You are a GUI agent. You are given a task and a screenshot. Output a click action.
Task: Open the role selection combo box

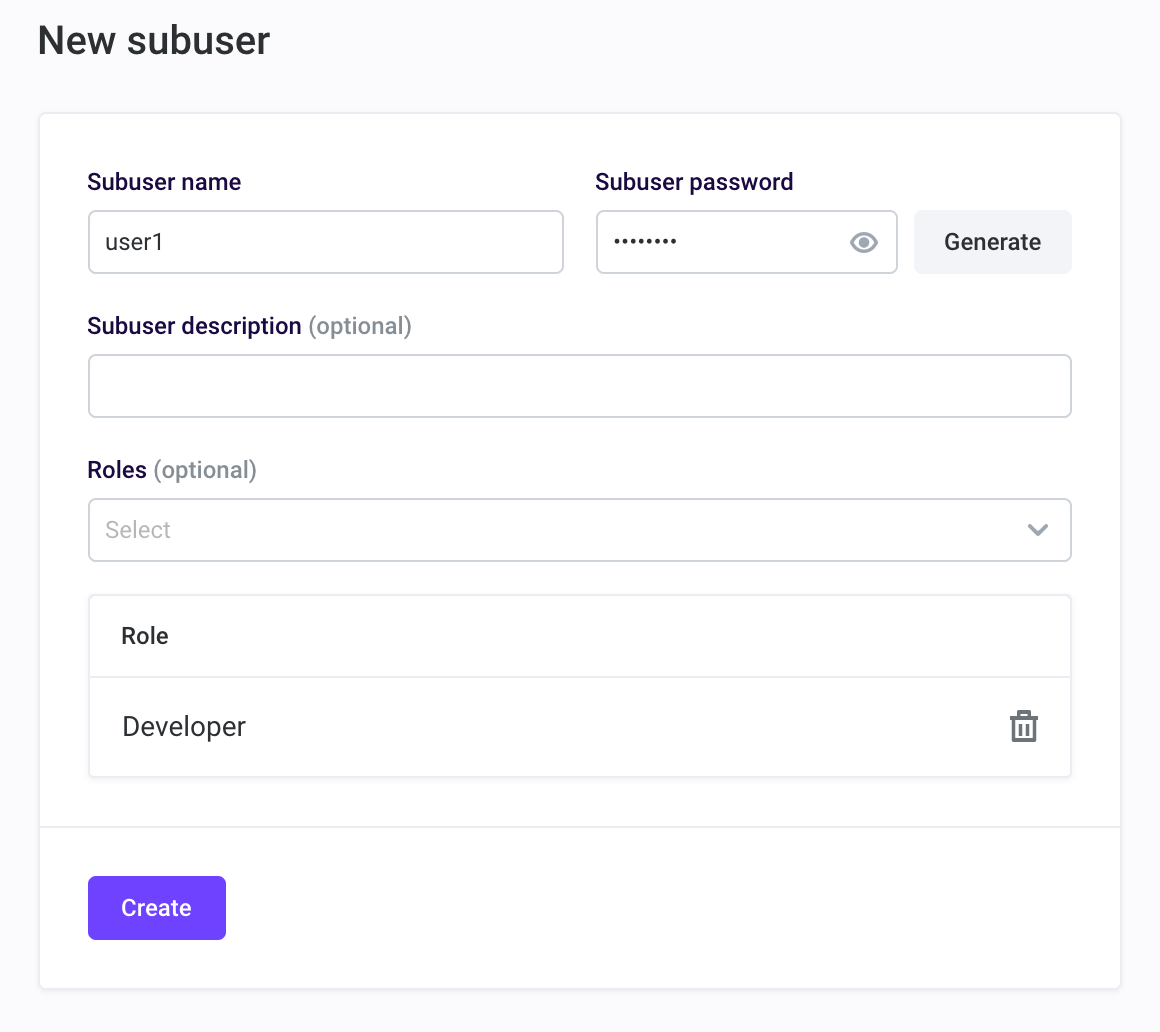pyautogui.click(x=580, y=530)
